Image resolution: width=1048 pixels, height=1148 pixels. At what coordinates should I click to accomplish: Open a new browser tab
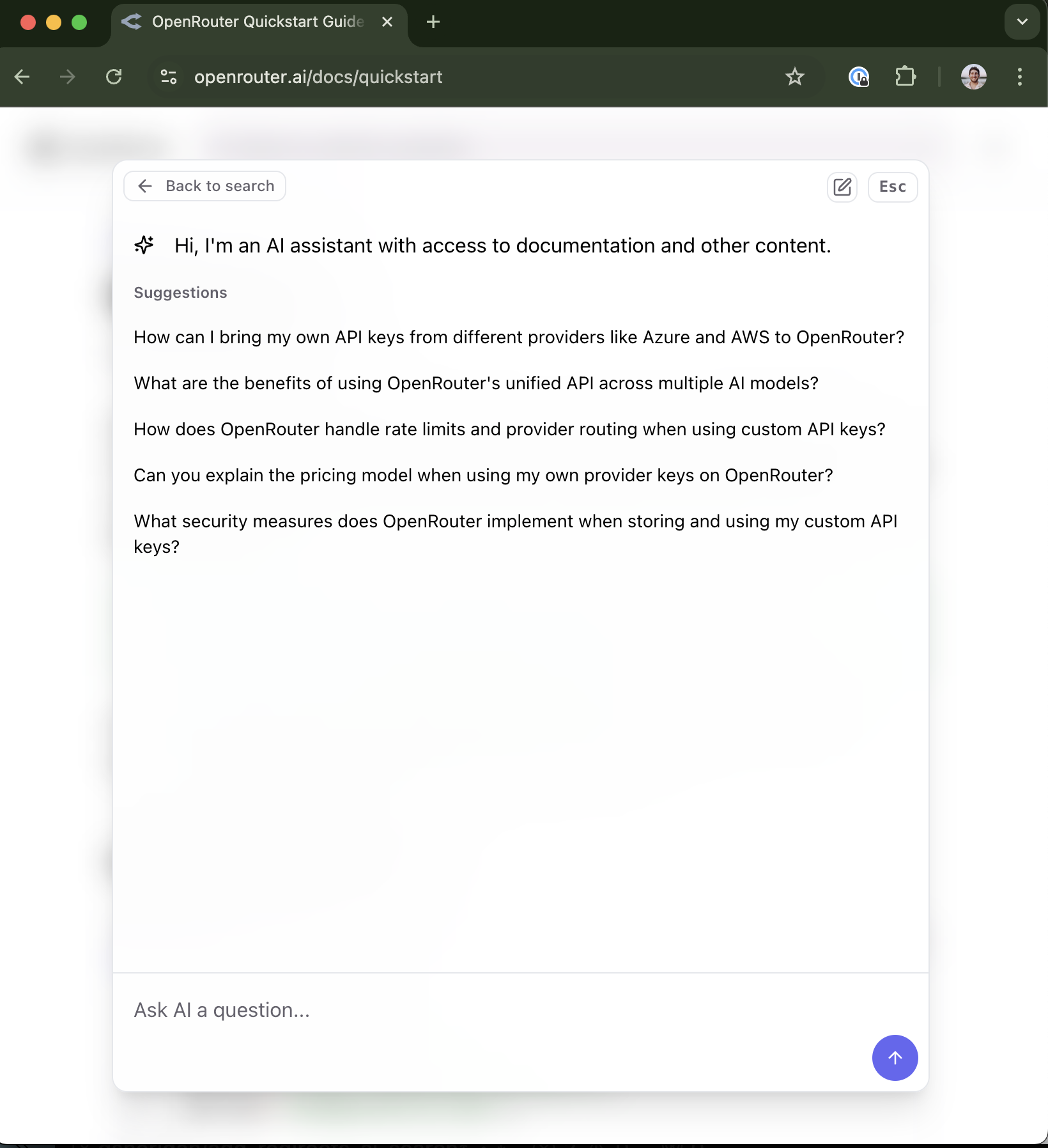tap(433, 22)
